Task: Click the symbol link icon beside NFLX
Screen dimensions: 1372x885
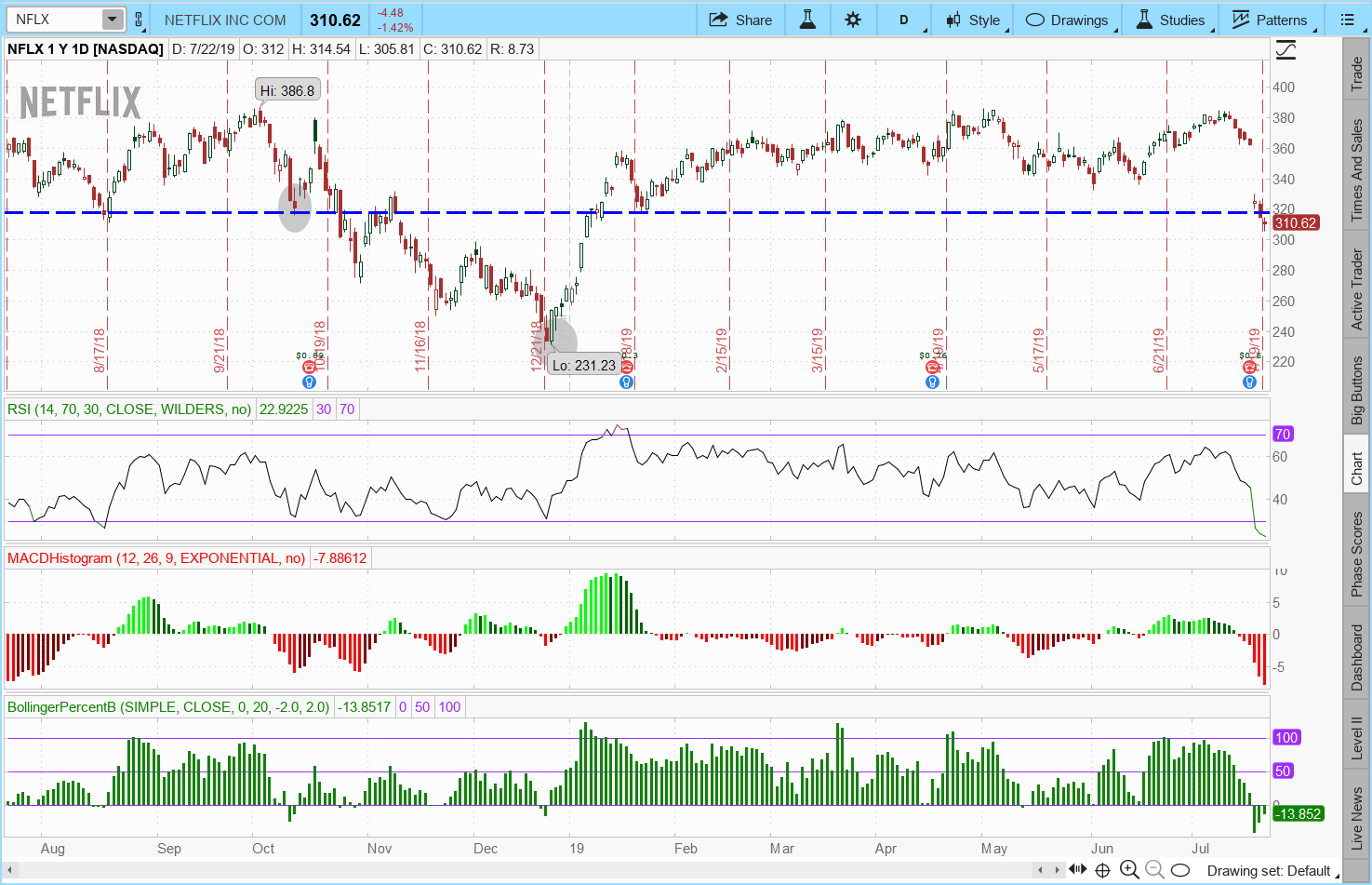Action: click(139, 20)
